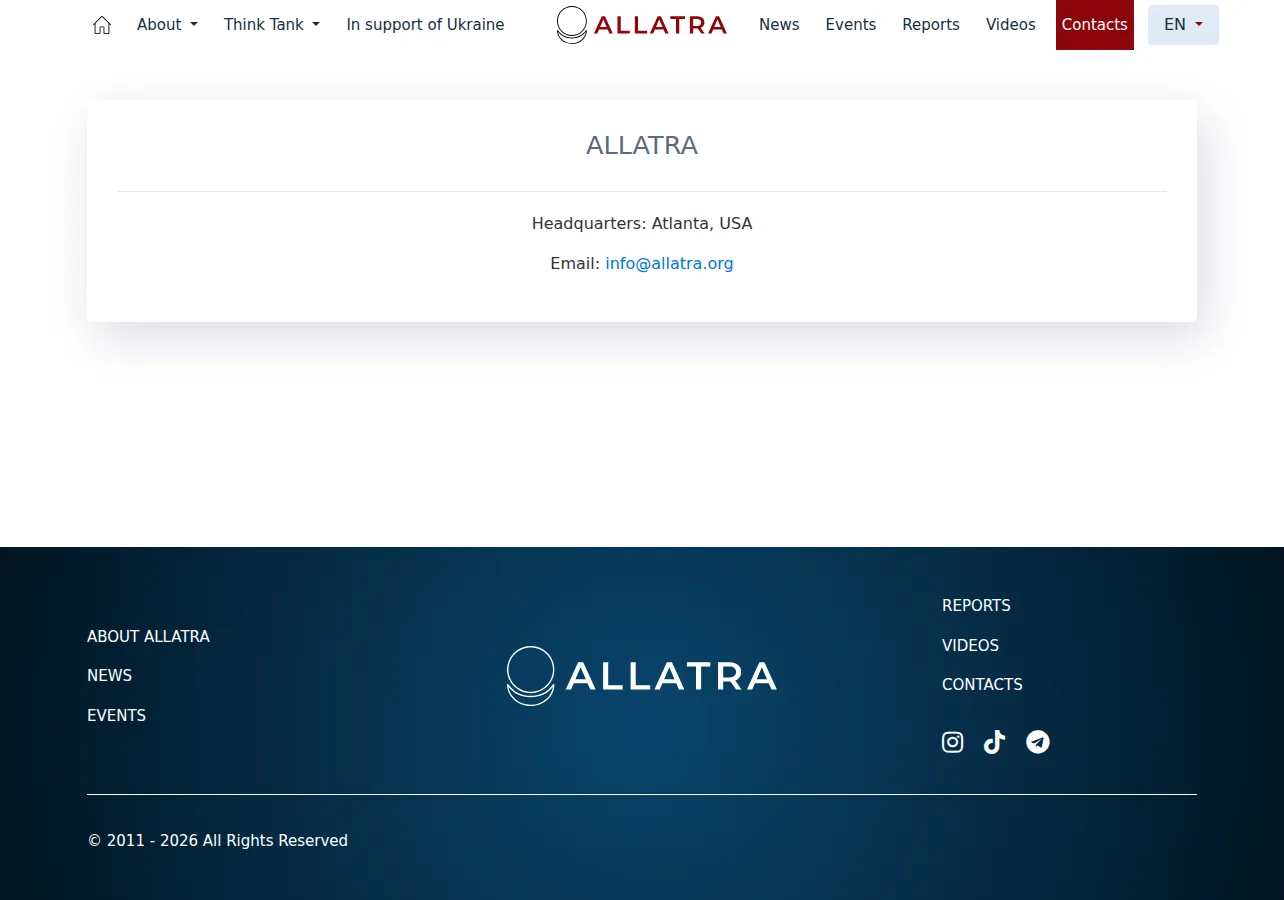The width and height of the screenshot is (1284, 900).
Task: Select Reports in the top navigation
Action: pos(931,25)
